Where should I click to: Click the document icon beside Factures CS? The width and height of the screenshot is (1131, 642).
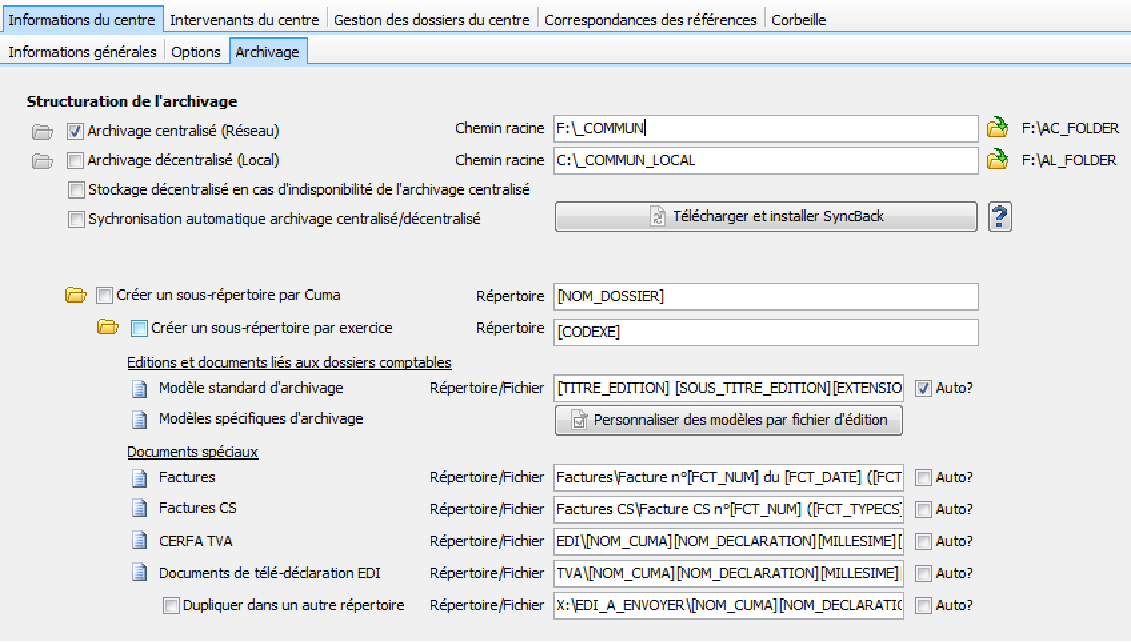(x=139, y=508)
